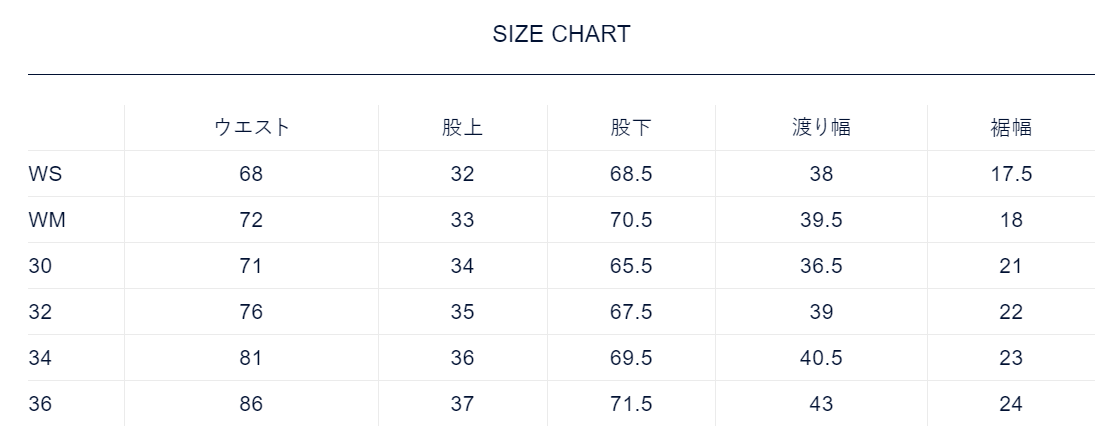Screen dimensions: 1096x438
Task: Click hem width 17.5 for WS
Action: tap(1010, 174)
